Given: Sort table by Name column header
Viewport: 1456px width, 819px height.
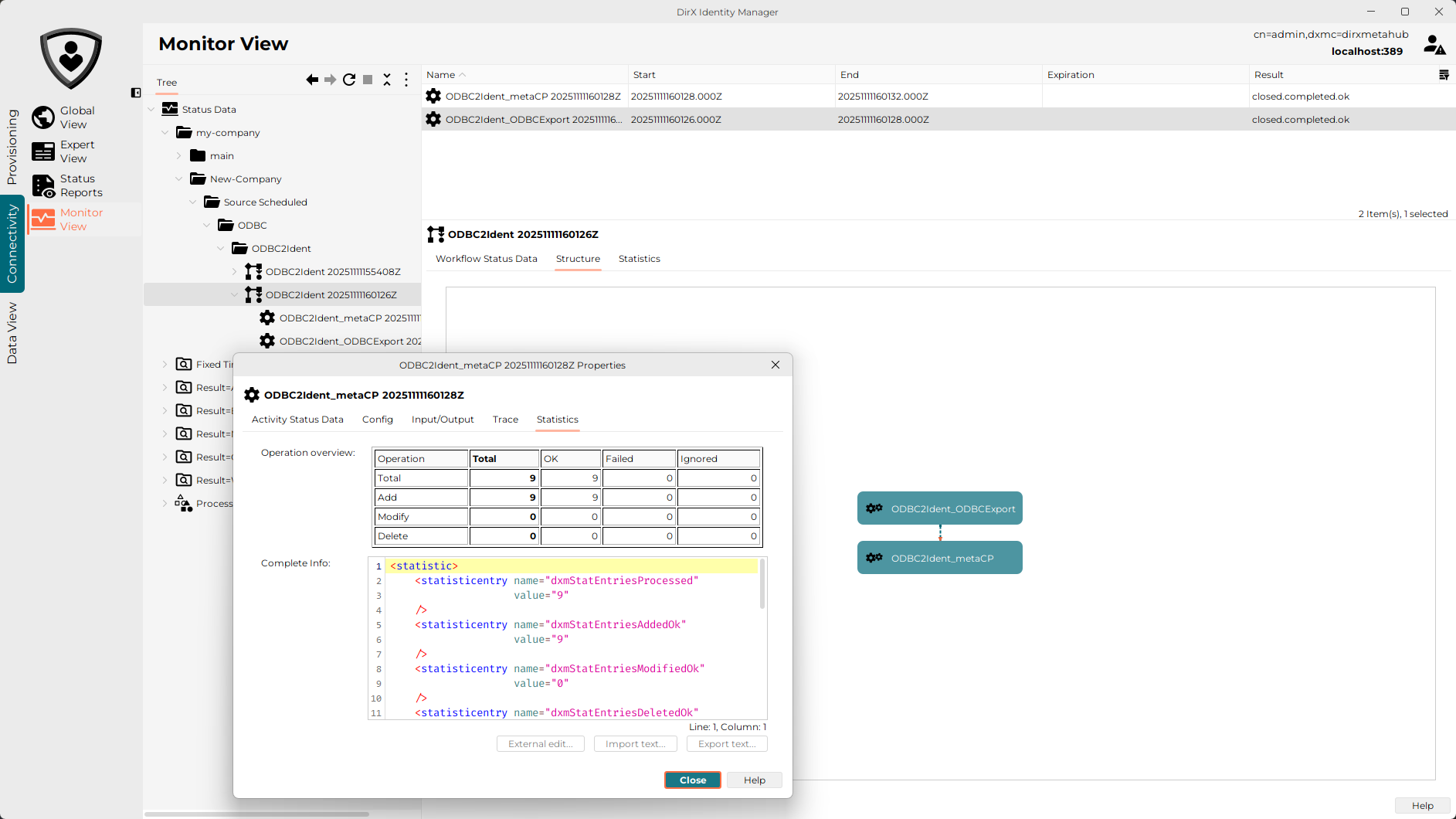Looking at the screenshot, I should [x=524, y=75].
